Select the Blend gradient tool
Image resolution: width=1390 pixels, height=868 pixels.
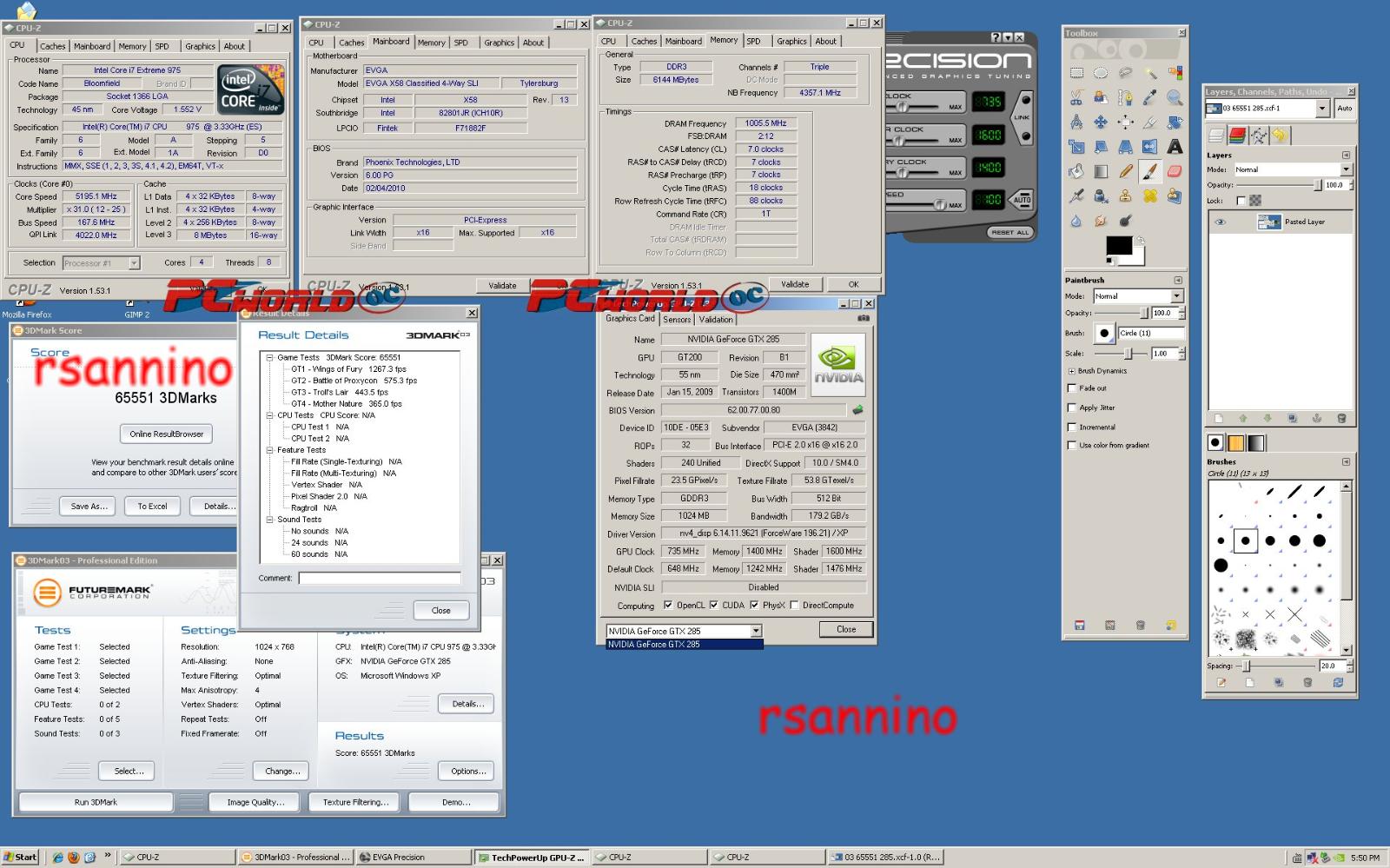point(1101,171)
